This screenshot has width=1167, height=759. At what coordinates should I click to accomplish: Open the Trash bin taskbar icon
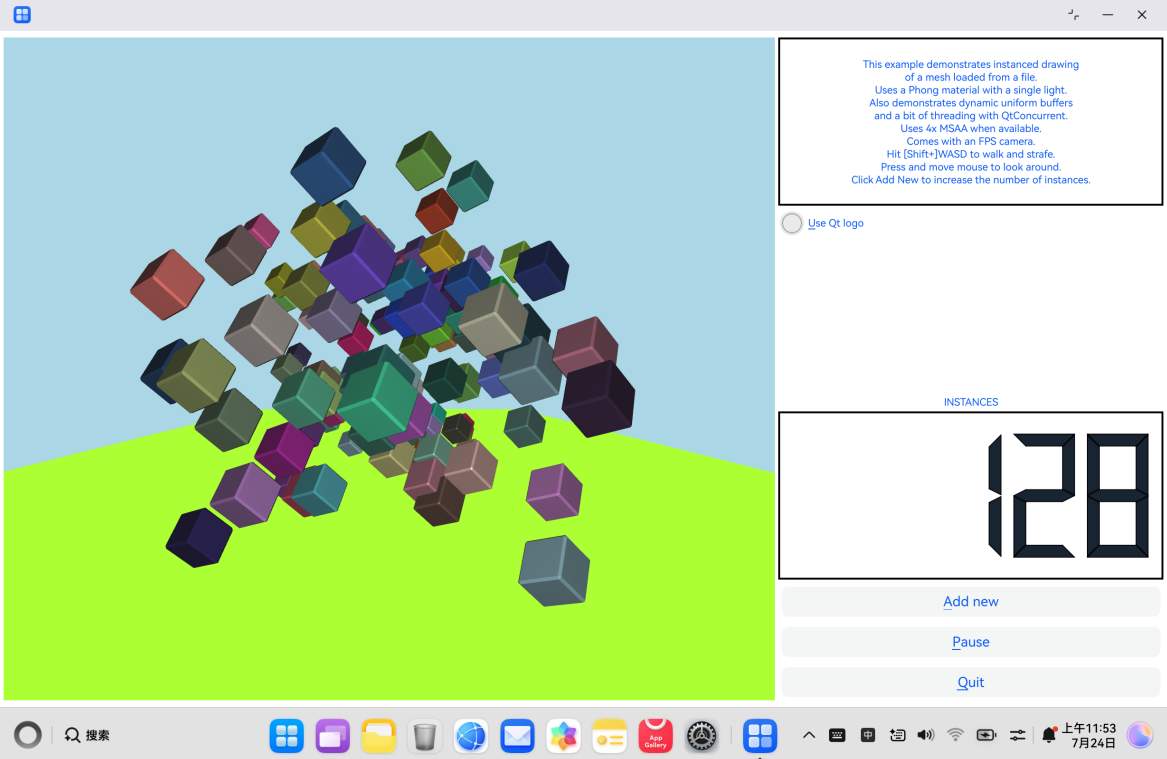425,736
